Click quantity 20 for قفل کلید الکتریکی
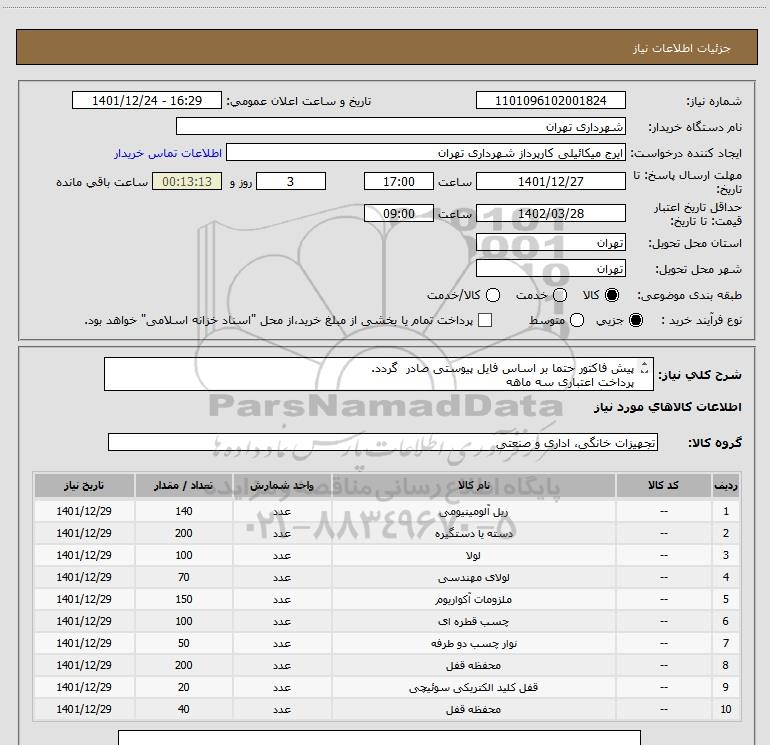The width and height of the screenshot is (770, 745). [184, 688]
